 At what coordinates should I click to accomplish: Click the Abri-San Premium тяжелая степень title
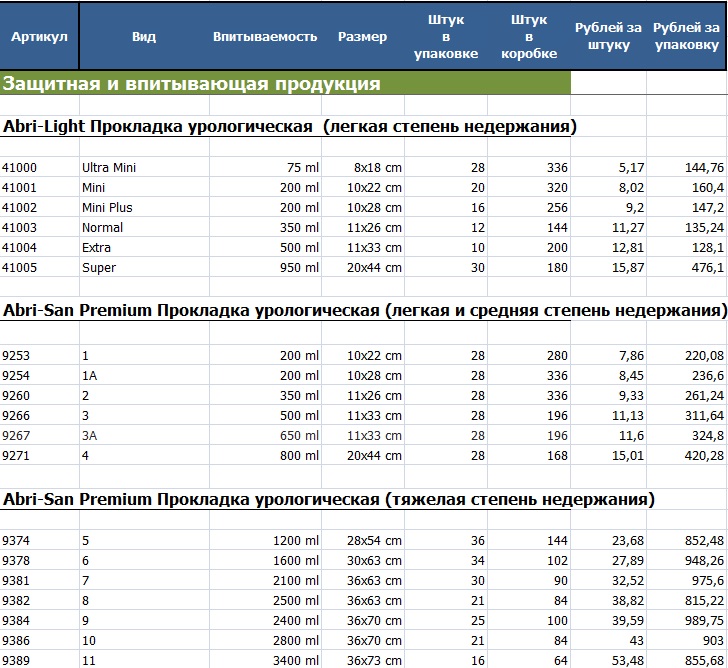point(329,499)
